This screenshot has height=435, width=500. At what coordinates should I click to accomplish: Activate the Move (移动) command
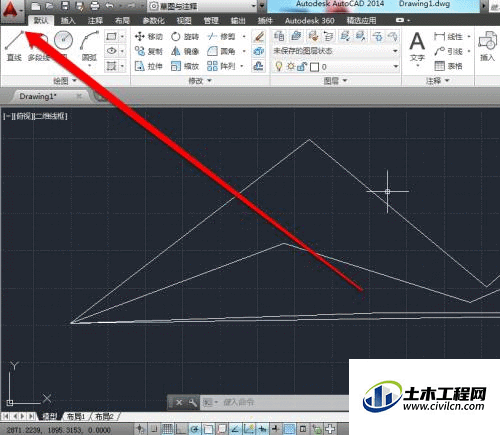149,36
